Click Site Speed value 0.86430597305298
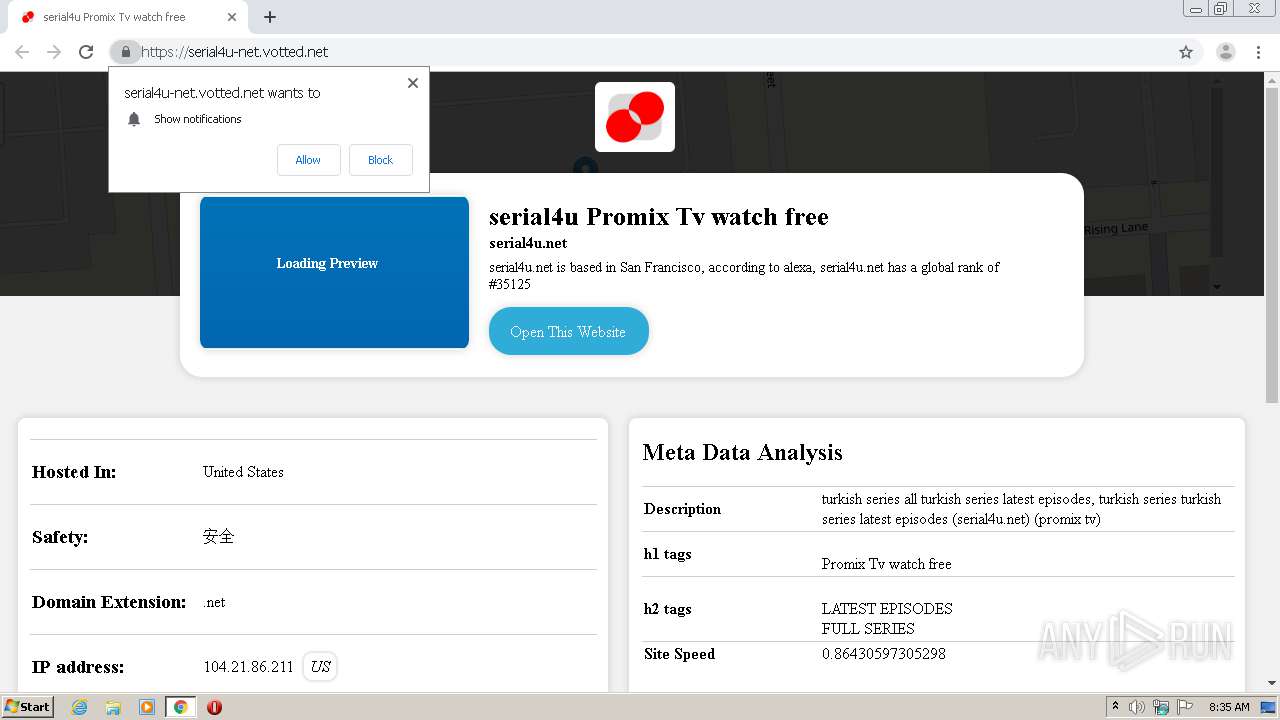This screenshot has width=1280, height=720. [884, 654]
